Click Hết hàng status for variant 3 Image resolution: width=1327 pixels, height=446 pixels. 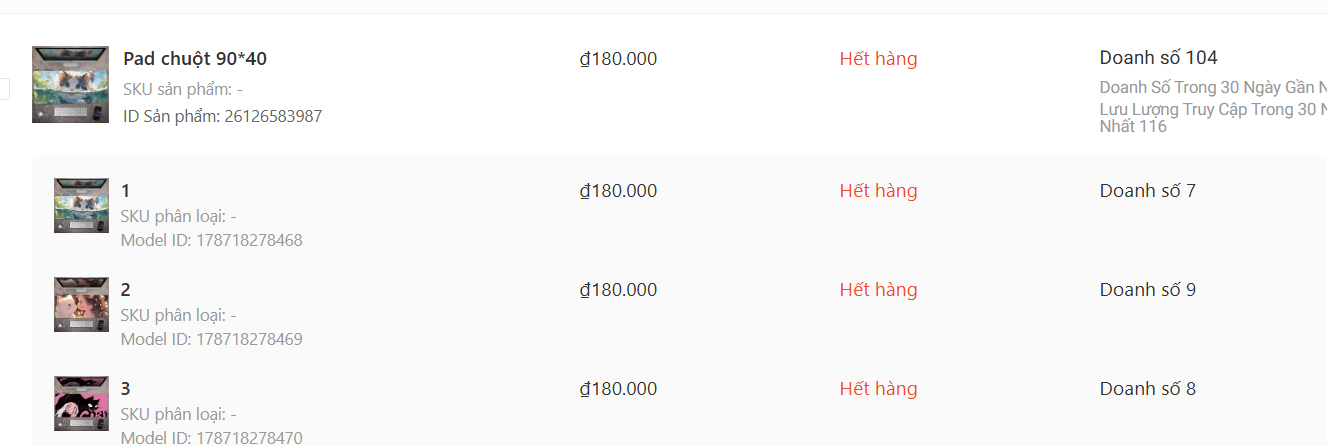[878, 389]
